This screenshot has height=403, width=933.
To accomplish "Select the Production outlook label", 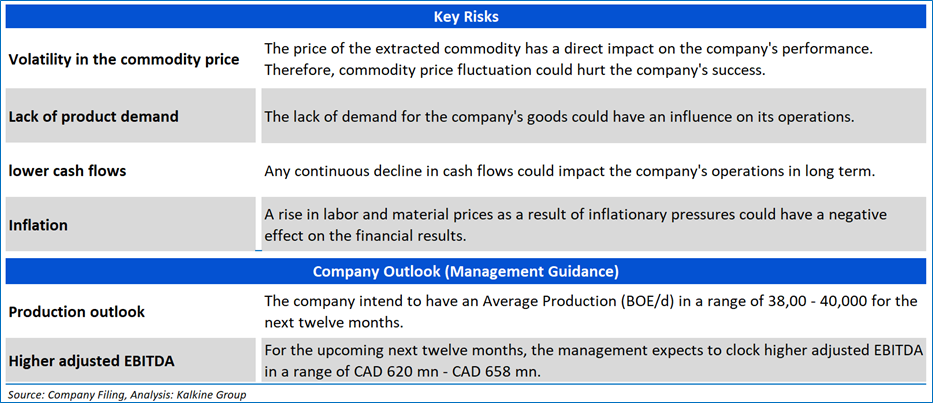I will click(x=77, y=312).
